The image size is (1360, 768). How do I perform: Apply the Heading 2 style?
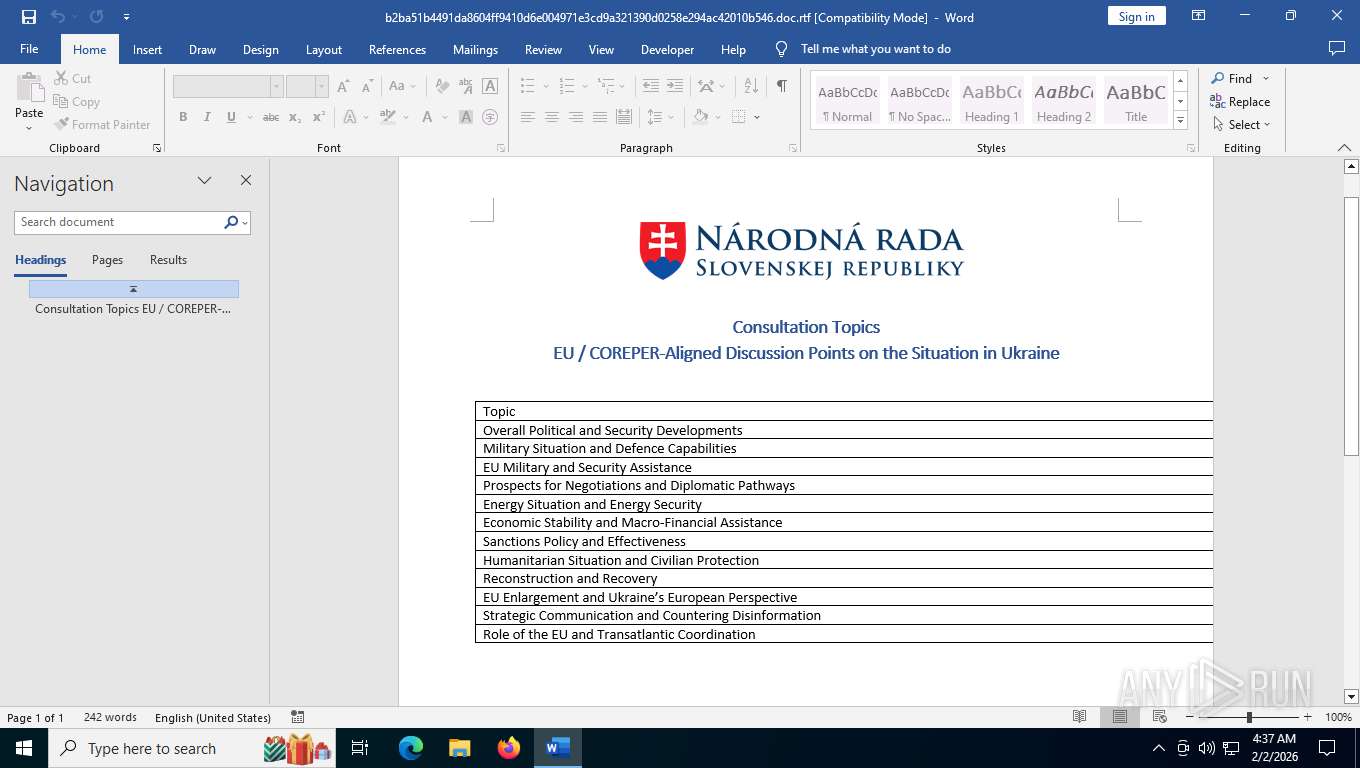coord(1063,101)
